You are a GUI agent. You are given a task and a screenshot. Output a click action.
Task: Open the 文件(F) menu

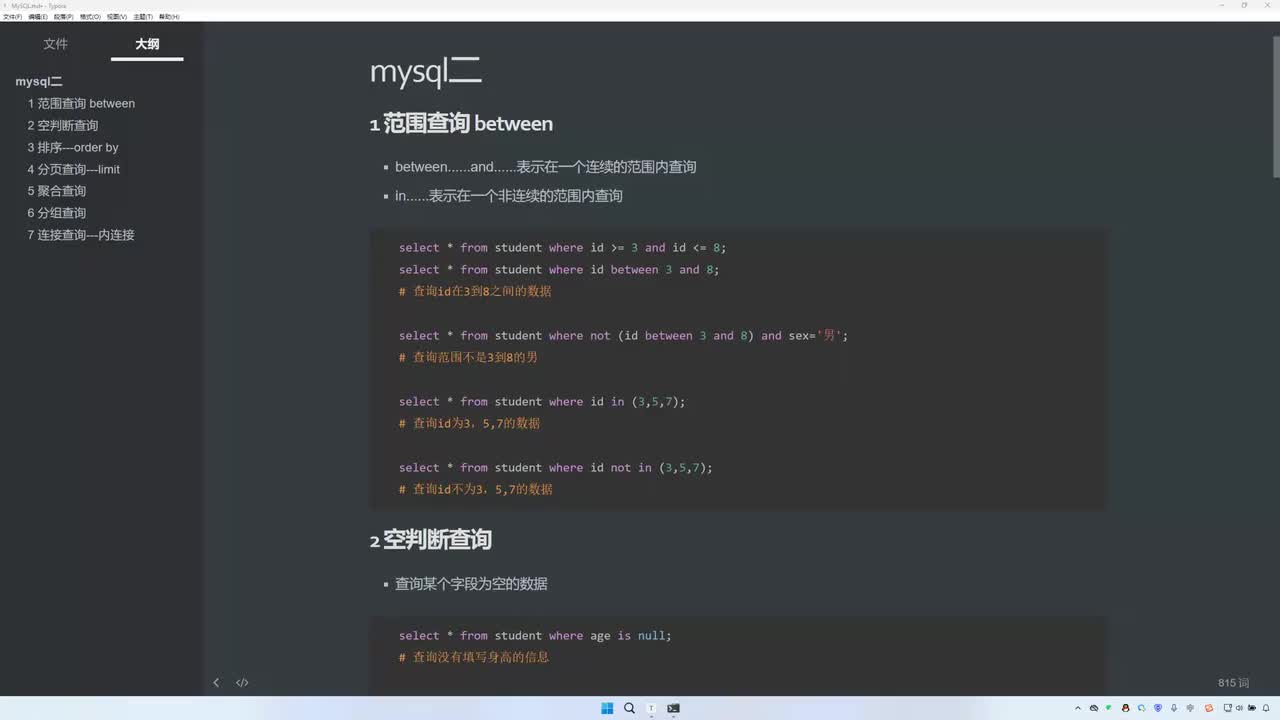(12, 17)
